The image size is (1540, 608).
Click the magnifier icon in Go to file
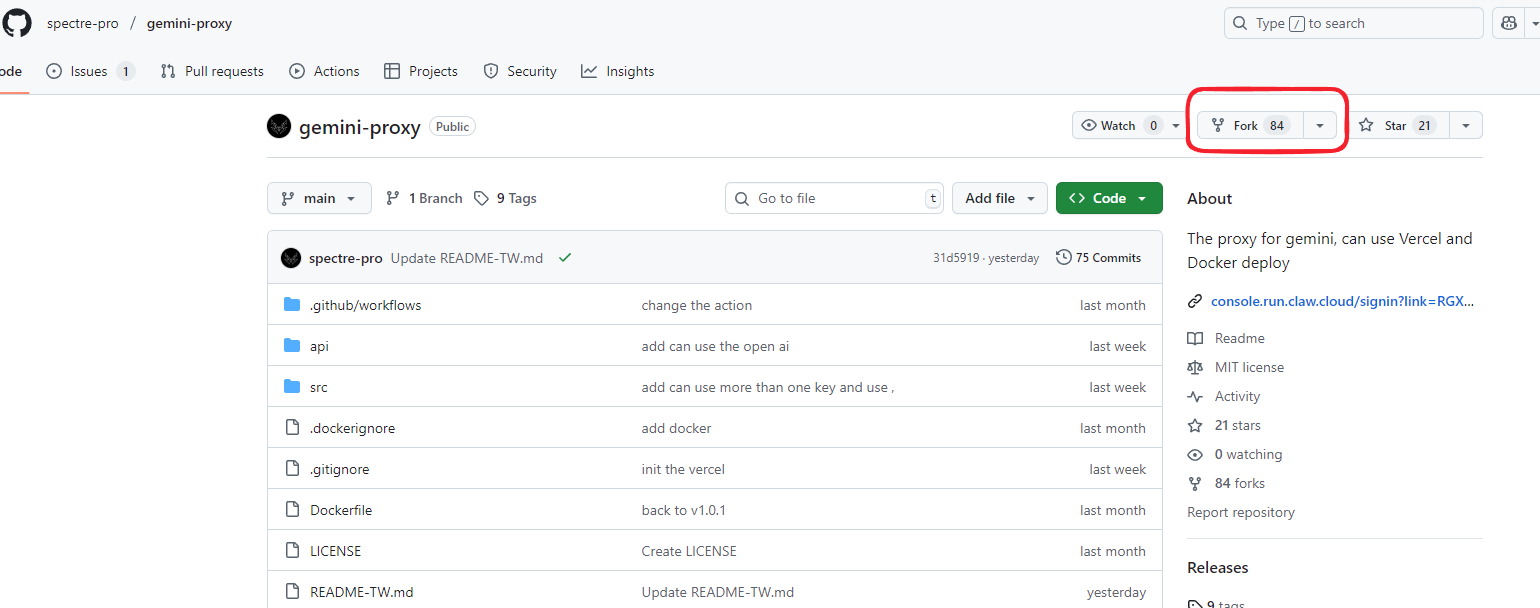pyautogui.click(x=742, y=199)
